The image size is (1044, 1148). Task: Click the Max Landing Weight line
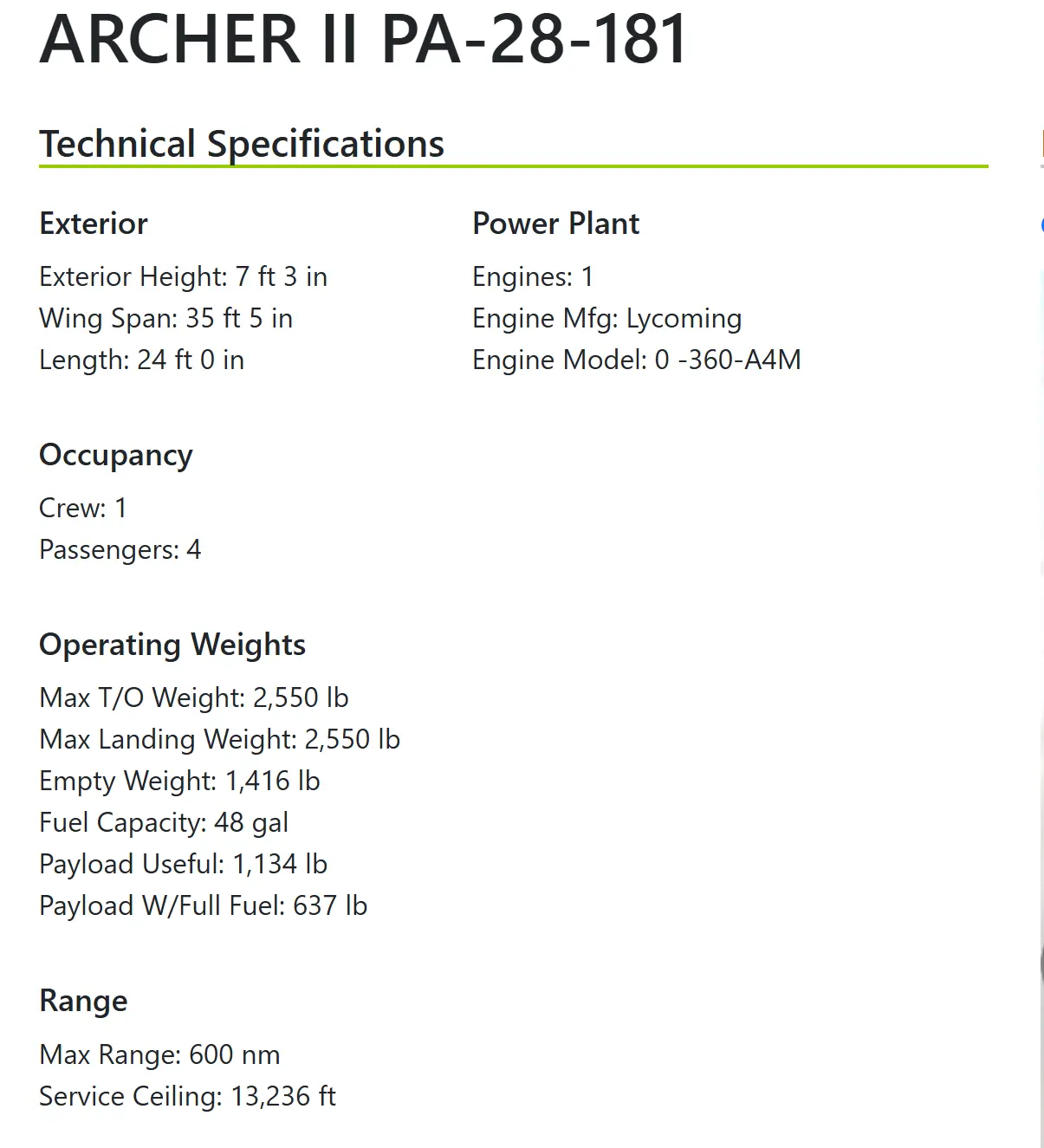pyautogui.click(x=219, y=739)
